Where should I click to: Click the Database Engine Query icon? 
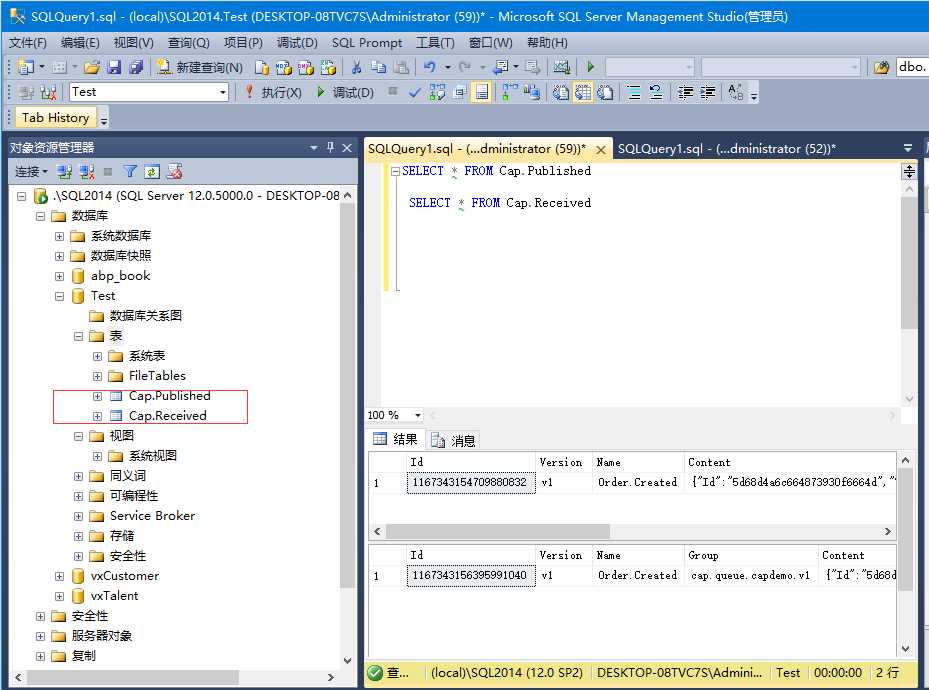pos(261,67)
